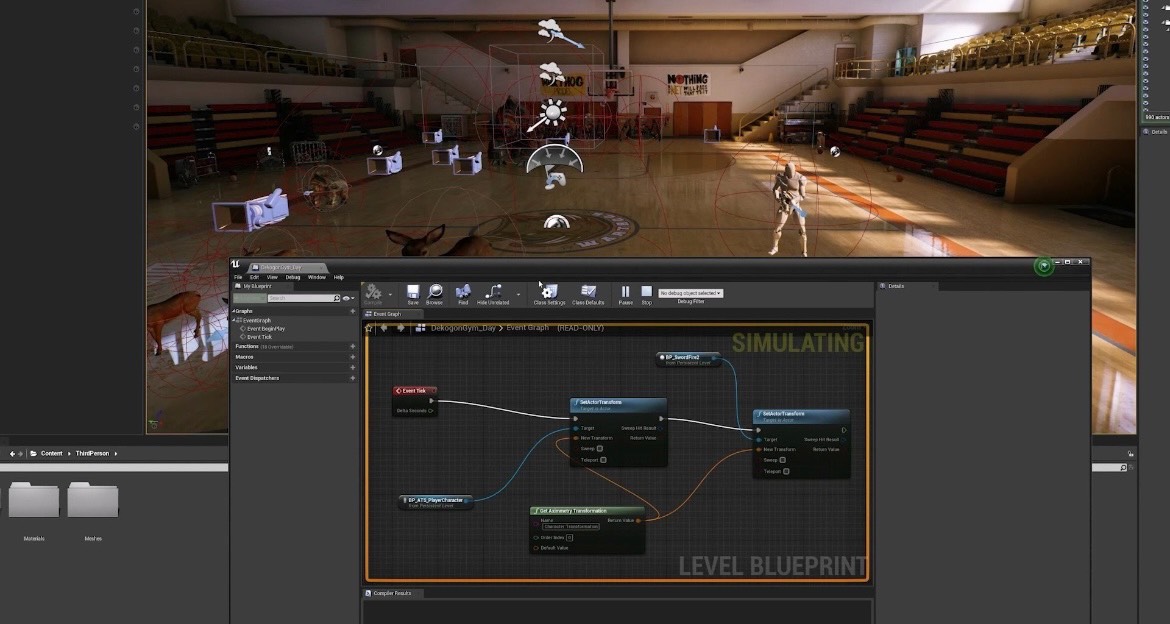This screenshot has height=624, width=1170.
Task: Click the Name field in Get Asimmetry Transformation
Action: tap(571, 526)
